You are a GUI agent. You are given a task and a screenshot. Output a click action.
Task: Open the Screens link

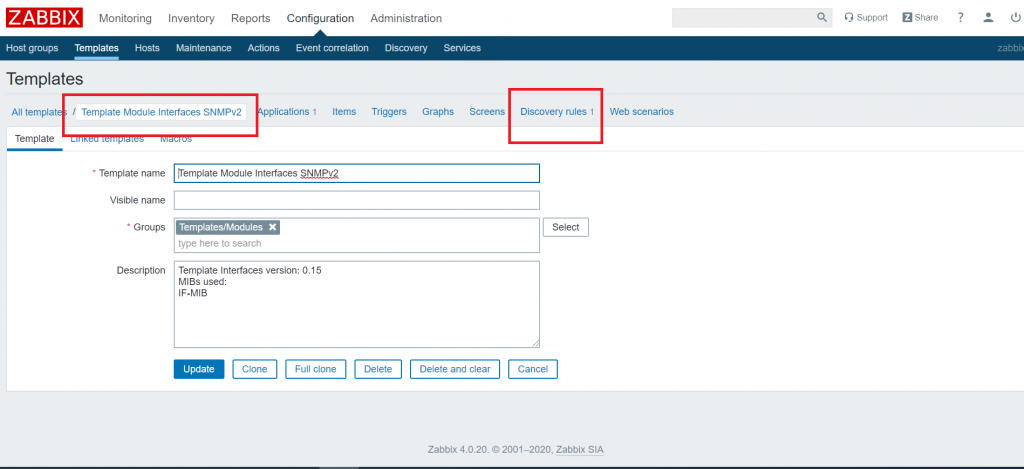coord(487,112)
